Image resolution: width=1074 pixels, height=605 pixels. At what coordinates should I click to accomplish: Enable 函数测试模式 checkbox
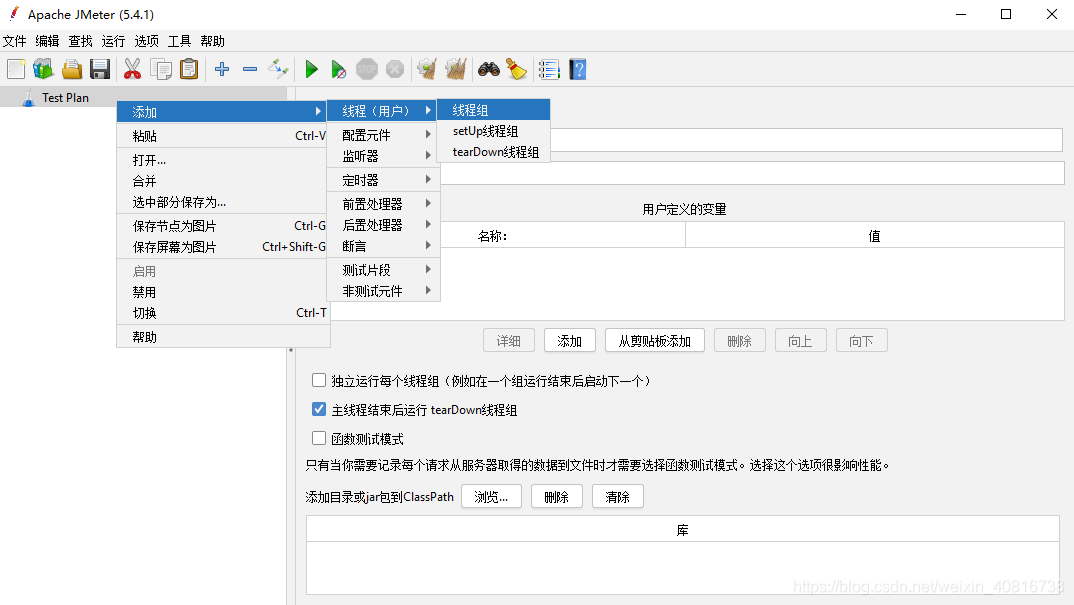[x=319, y=438]
